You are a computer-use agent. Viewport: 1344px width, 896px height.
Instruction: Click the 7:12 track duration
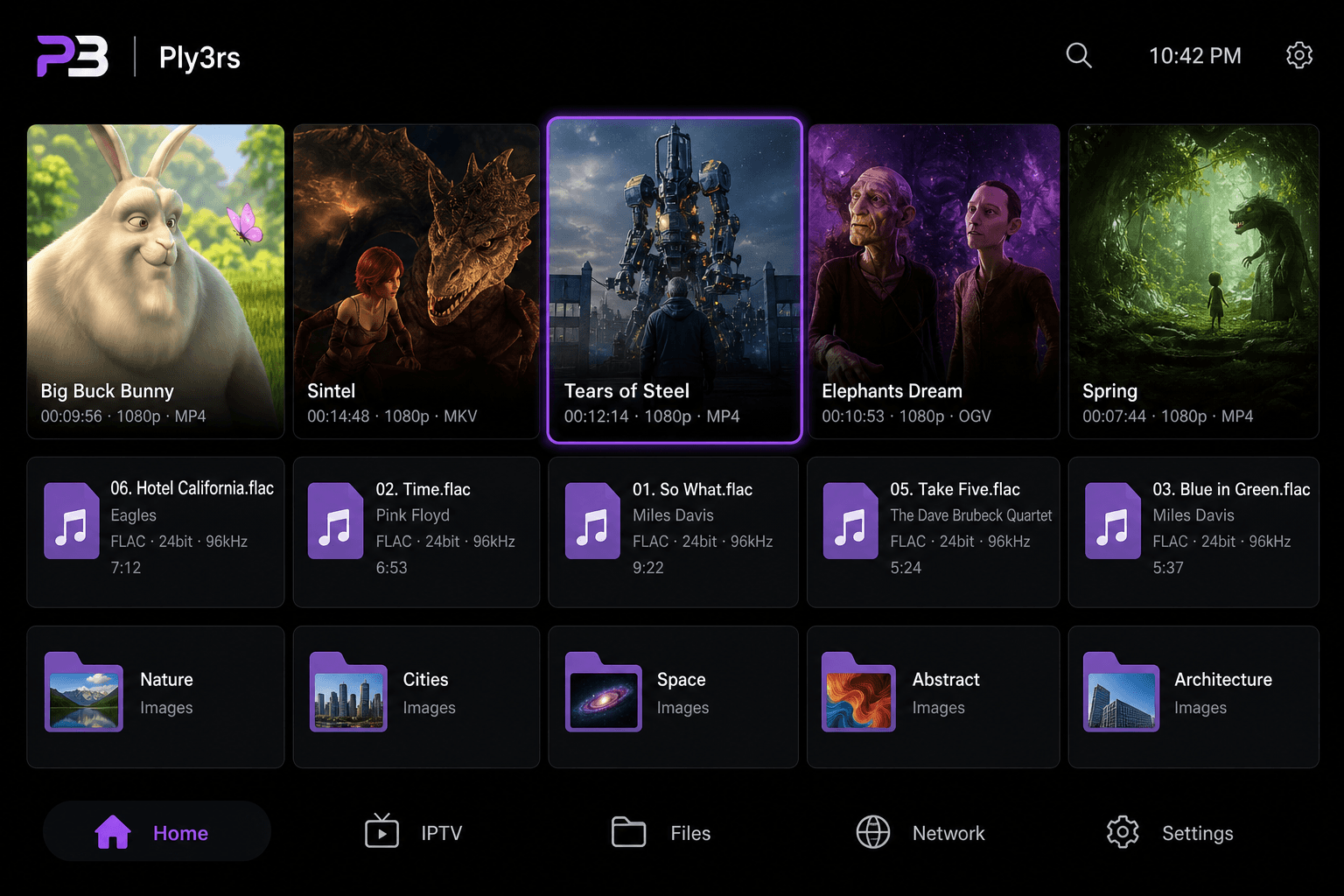tap(125, 568)
